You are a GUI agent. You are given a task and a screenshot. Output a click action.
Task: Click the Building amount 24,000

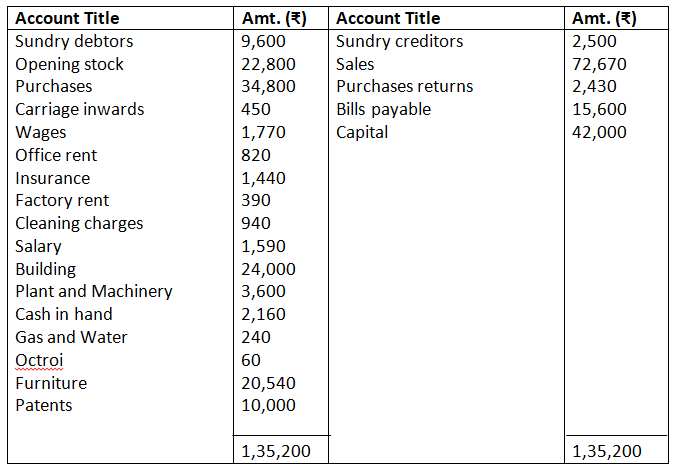[269, 269]
